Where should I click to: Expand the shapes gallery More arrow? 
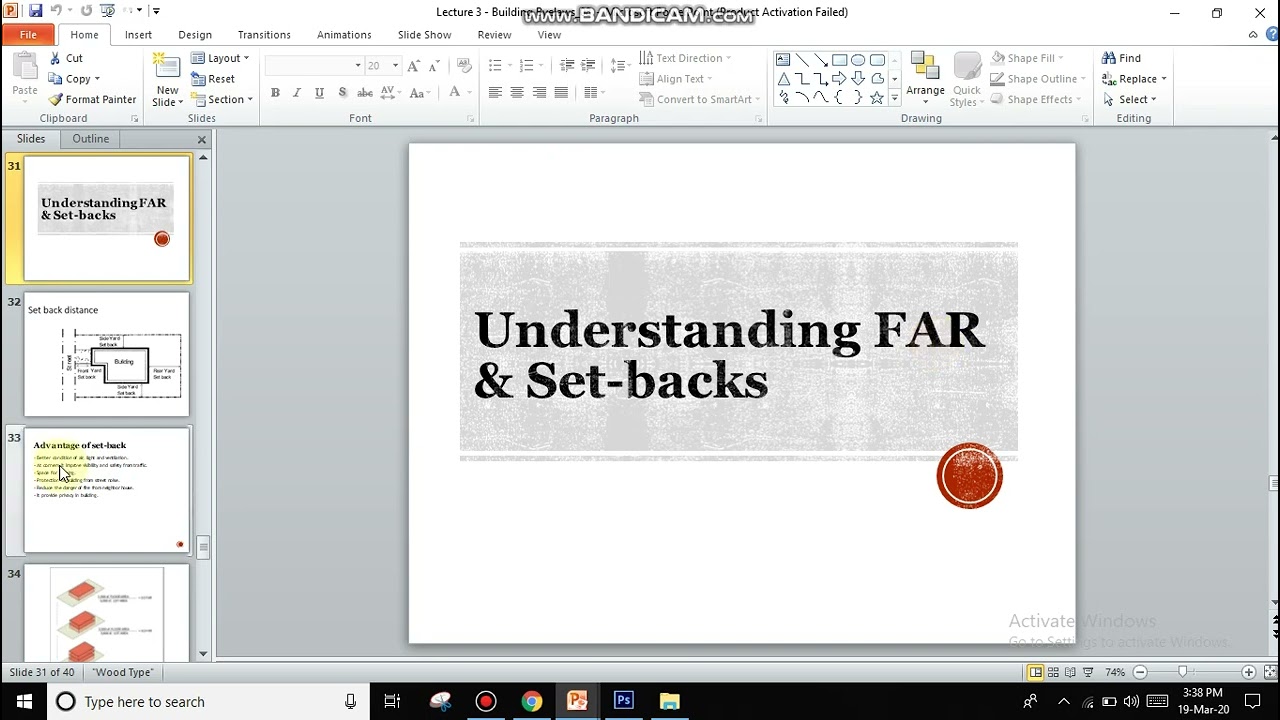point(893,97)
